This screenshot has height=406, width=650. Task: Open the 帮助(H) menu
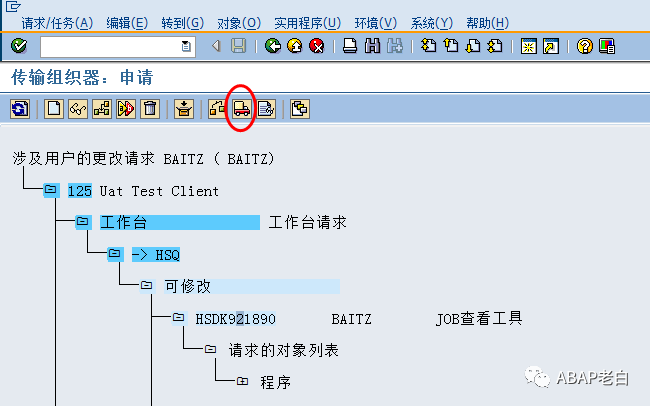pyautogui.click(x=488, y=23)
